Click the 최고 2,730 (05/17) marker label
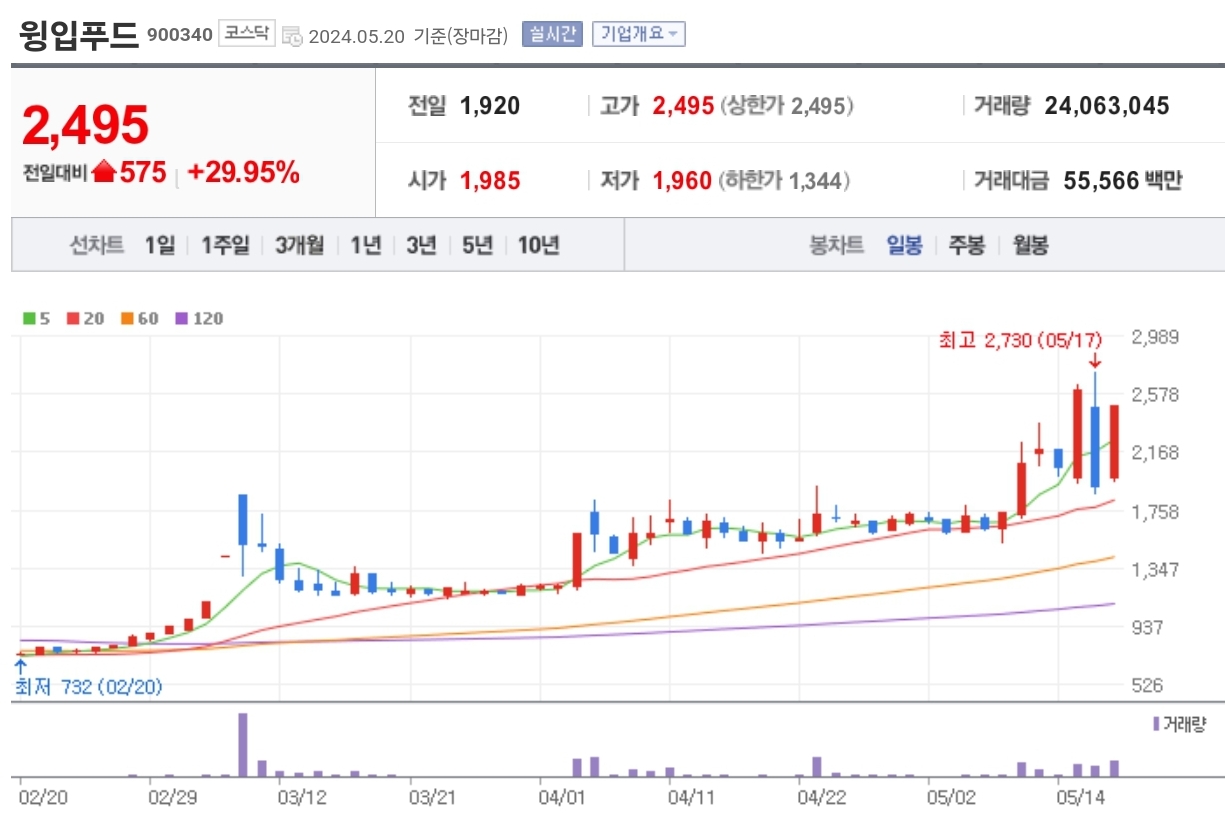This screenshot has width=1225, height=816. 1019,341
